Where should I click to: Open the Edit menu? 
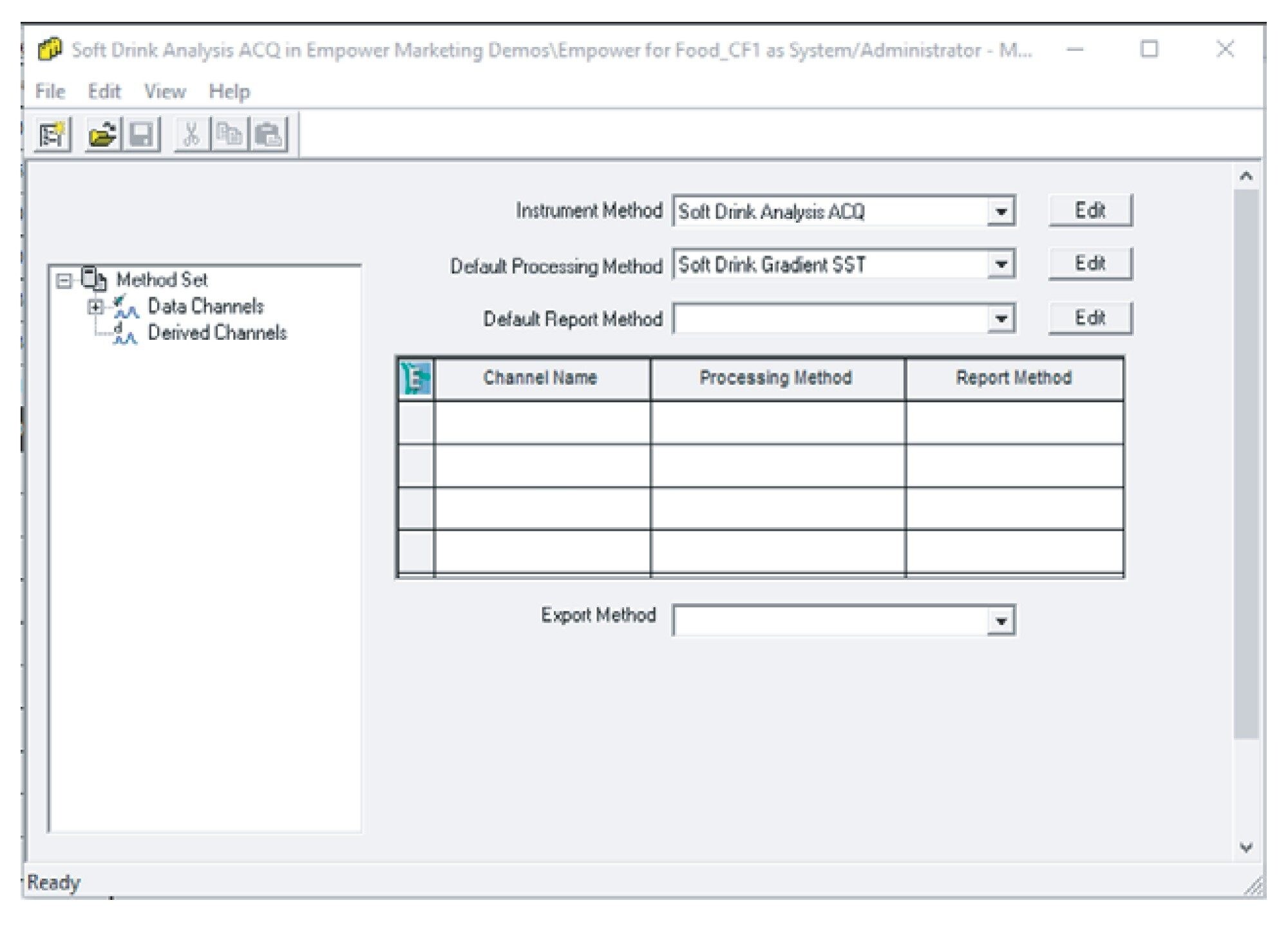[x=104, y=91]
